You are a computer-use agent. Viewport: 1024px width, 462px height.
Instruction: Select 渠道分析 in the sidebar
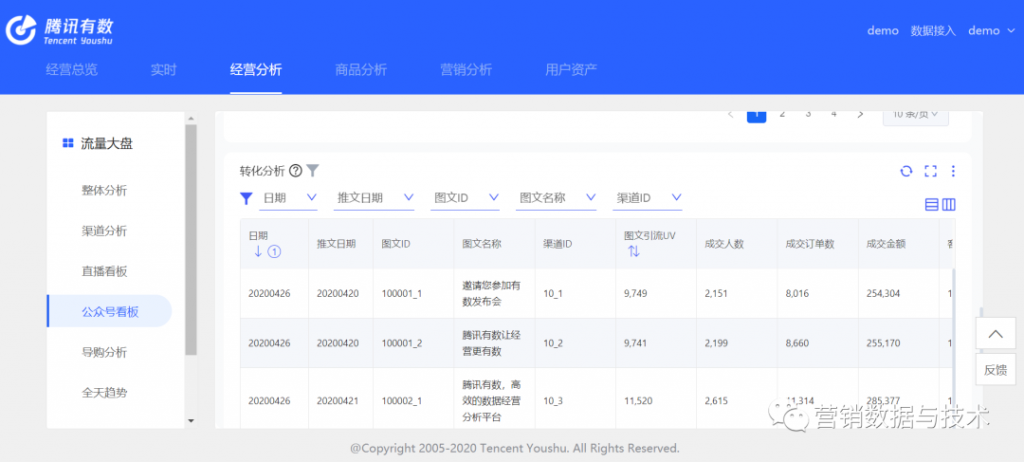tap(104, 231)
